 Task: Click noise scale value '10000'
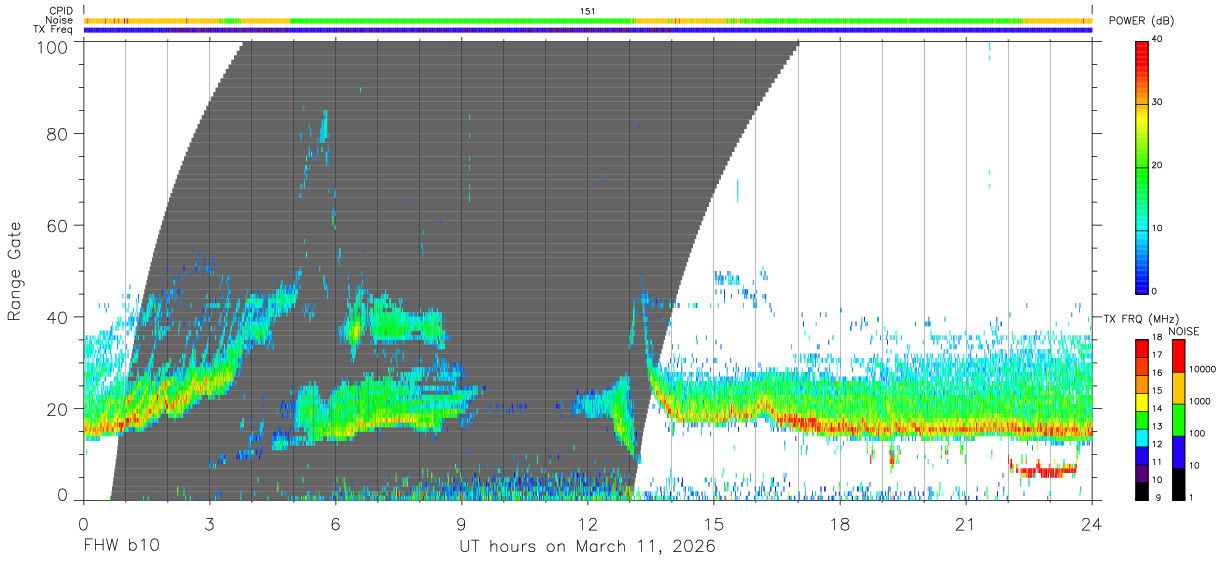pos(1202,369)
